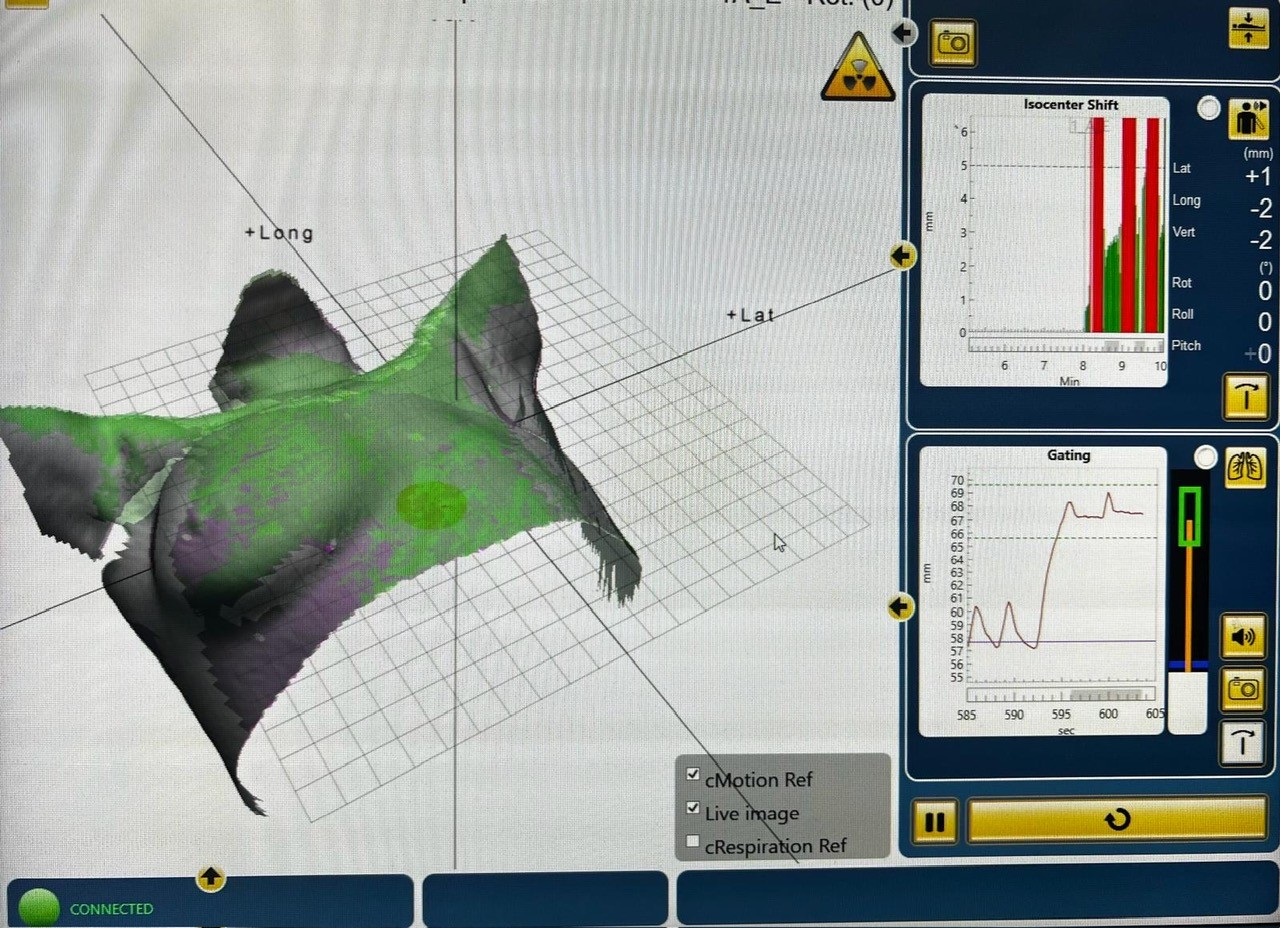
Task: Click the couch position icon at top right
Action: [1248, 28]
